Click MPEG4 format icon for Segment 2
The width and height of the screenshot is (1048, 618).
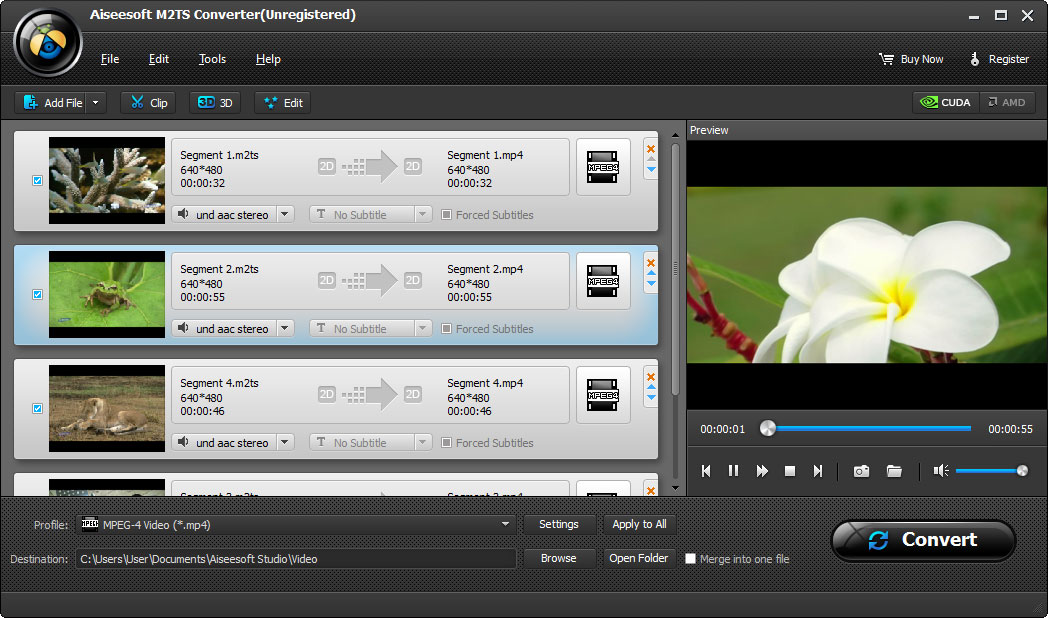[603, 281]
